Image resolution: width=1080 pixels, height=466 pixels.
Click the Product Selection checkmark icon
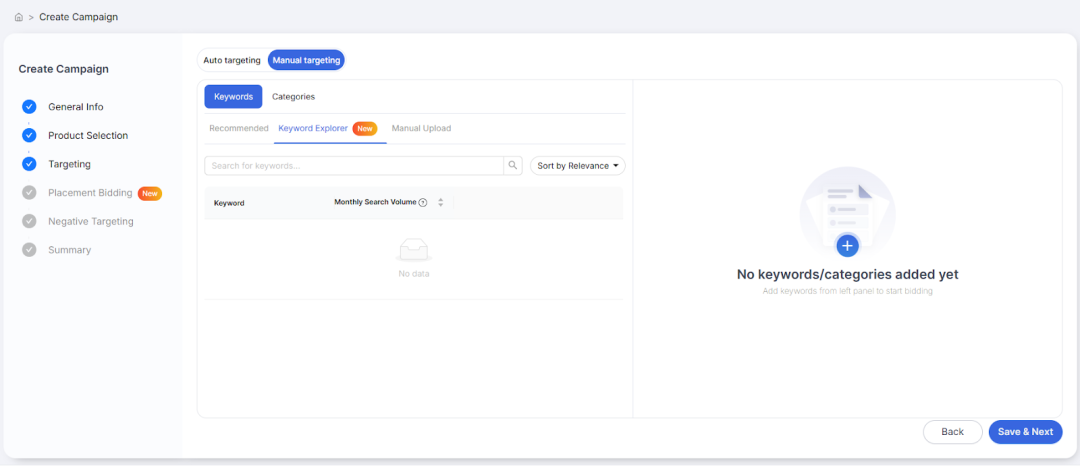[29, 136]
